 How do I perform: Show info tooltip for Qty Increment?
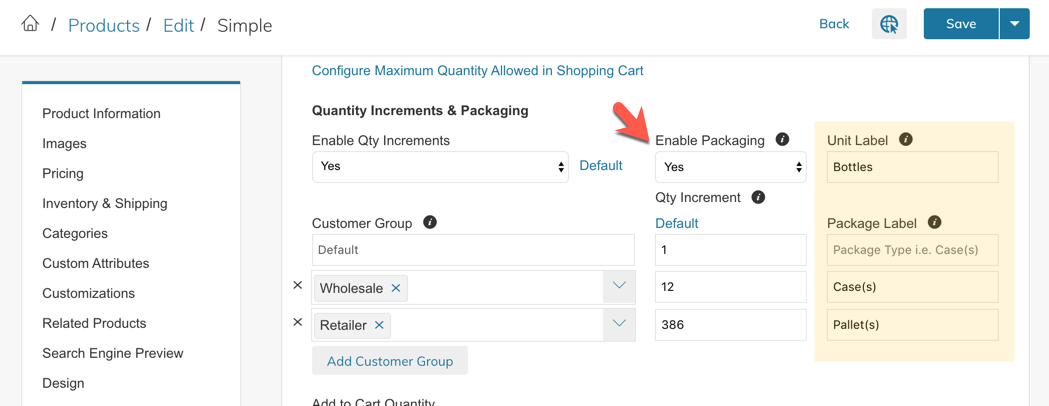758,197
